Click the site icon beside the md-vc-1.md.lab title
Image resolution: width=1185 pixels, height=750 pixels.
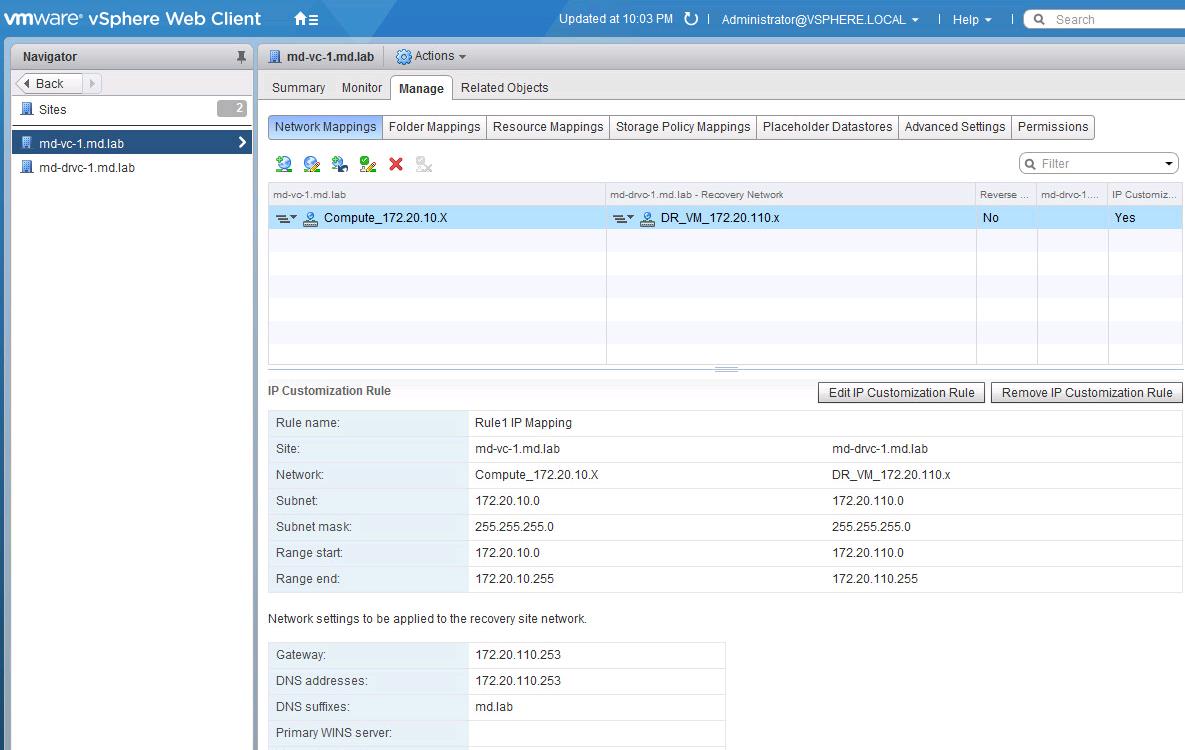[274, 57]
